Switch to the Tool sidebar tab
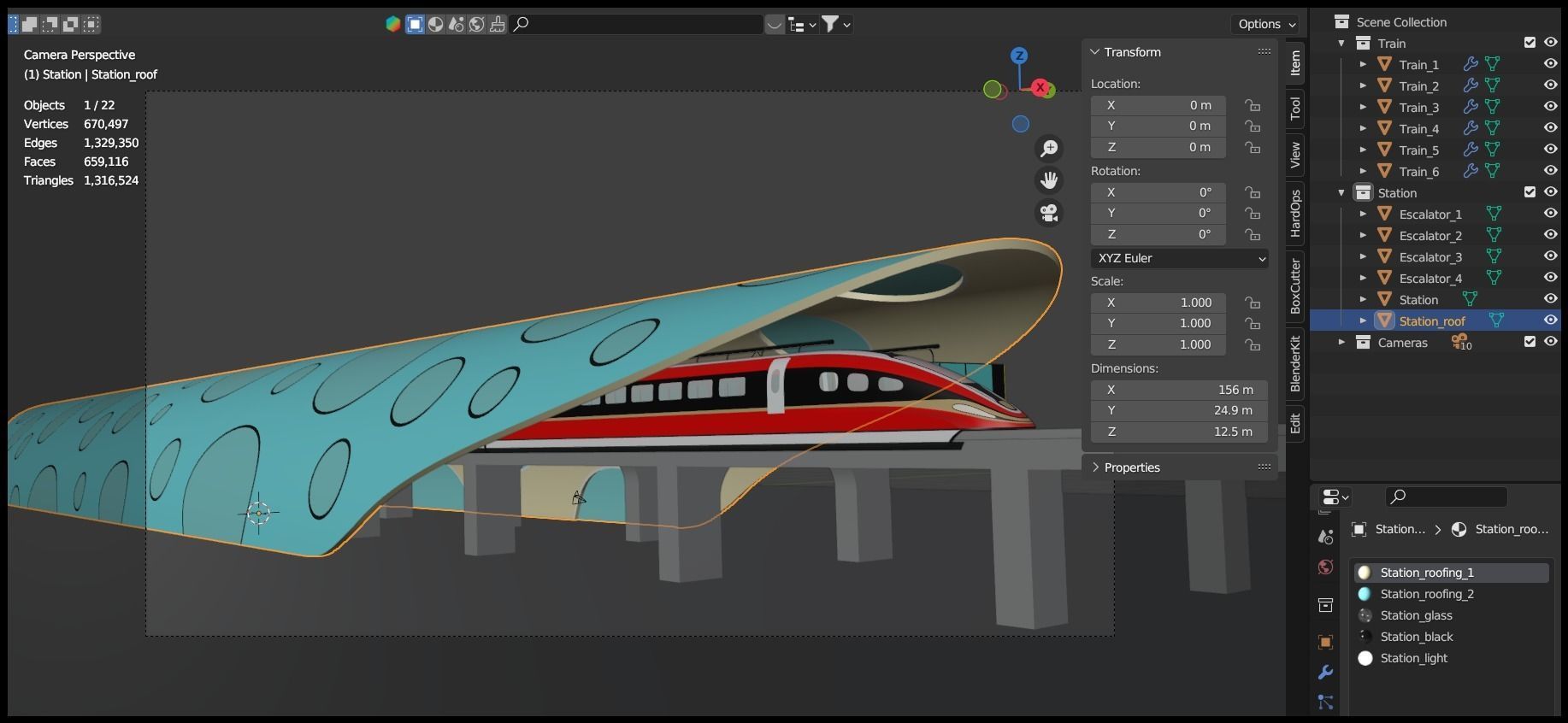 1295,108
